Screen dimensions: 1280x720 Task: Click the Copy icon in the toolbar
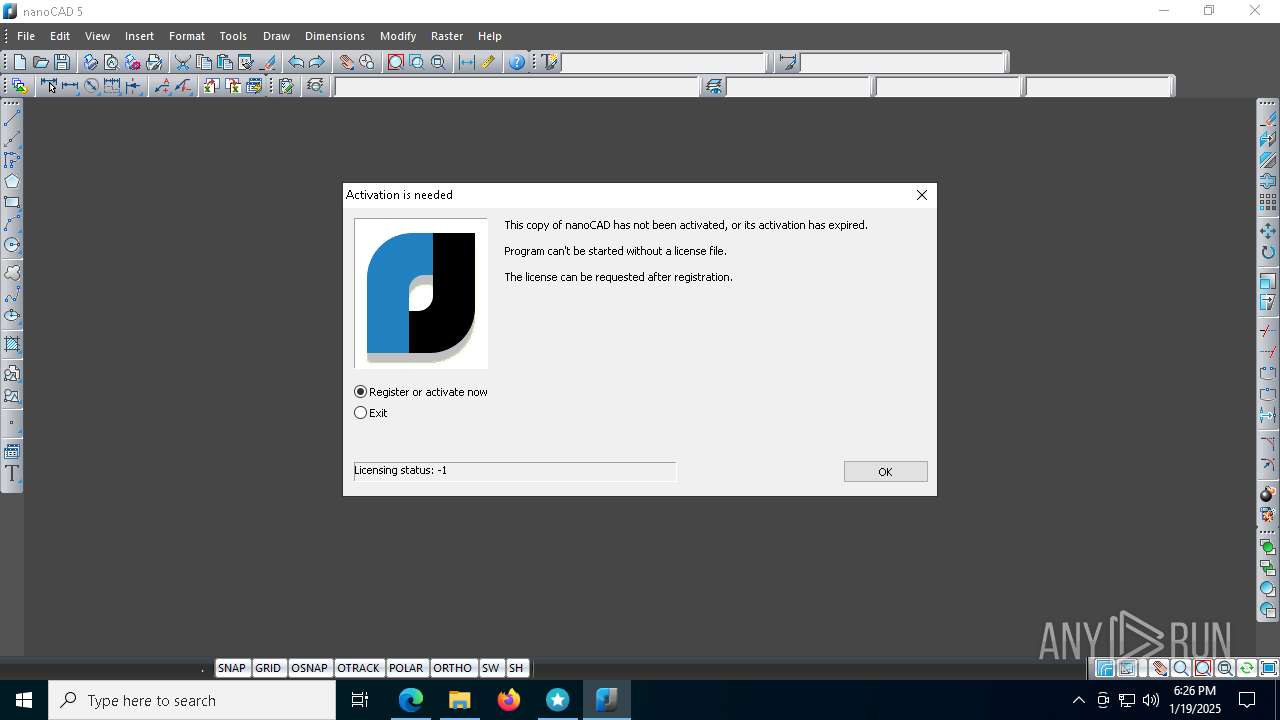[204, 62]
